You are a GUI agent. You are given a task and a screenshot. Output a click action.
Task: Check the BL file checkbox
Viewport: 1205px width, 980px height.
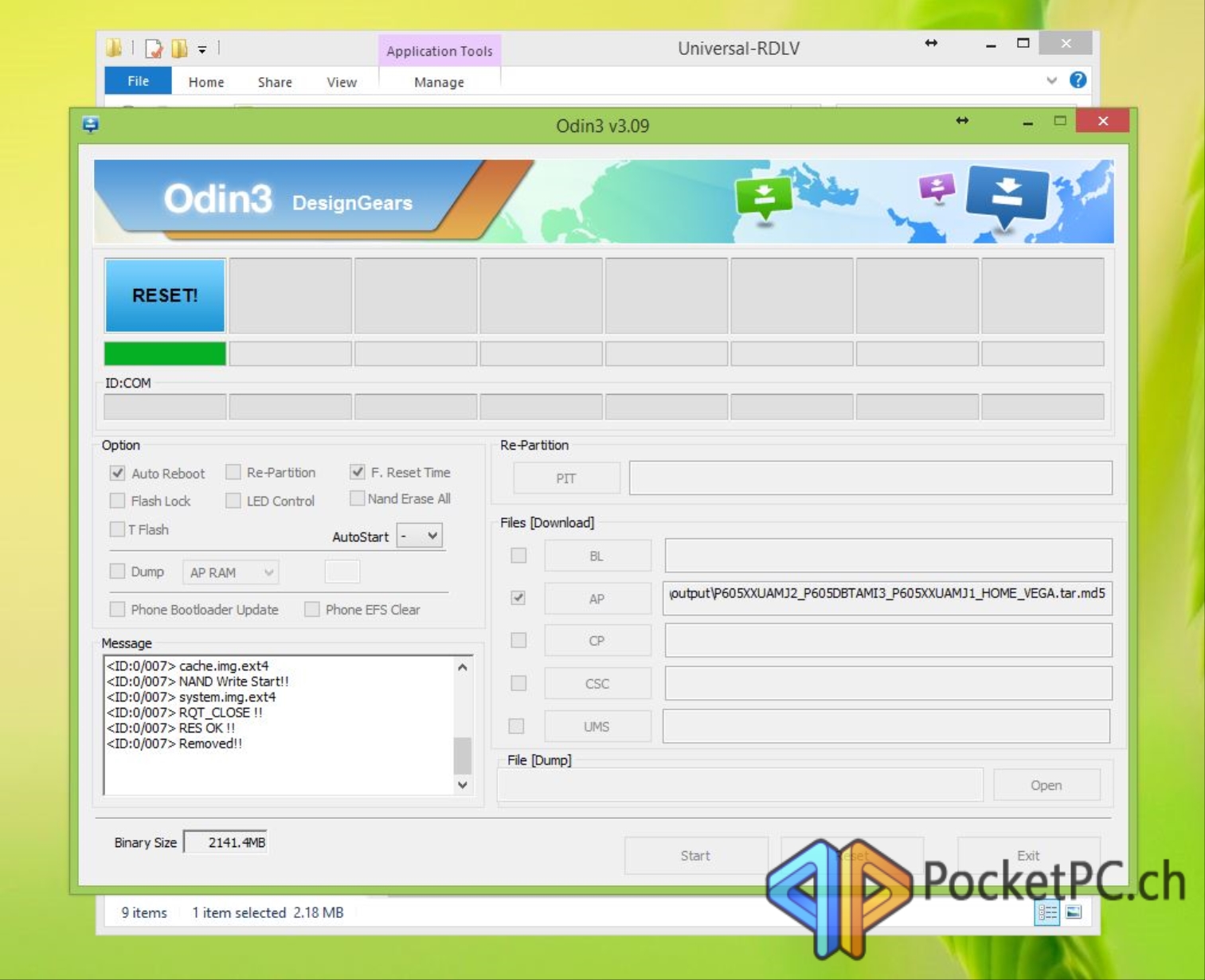click(518, 556)
